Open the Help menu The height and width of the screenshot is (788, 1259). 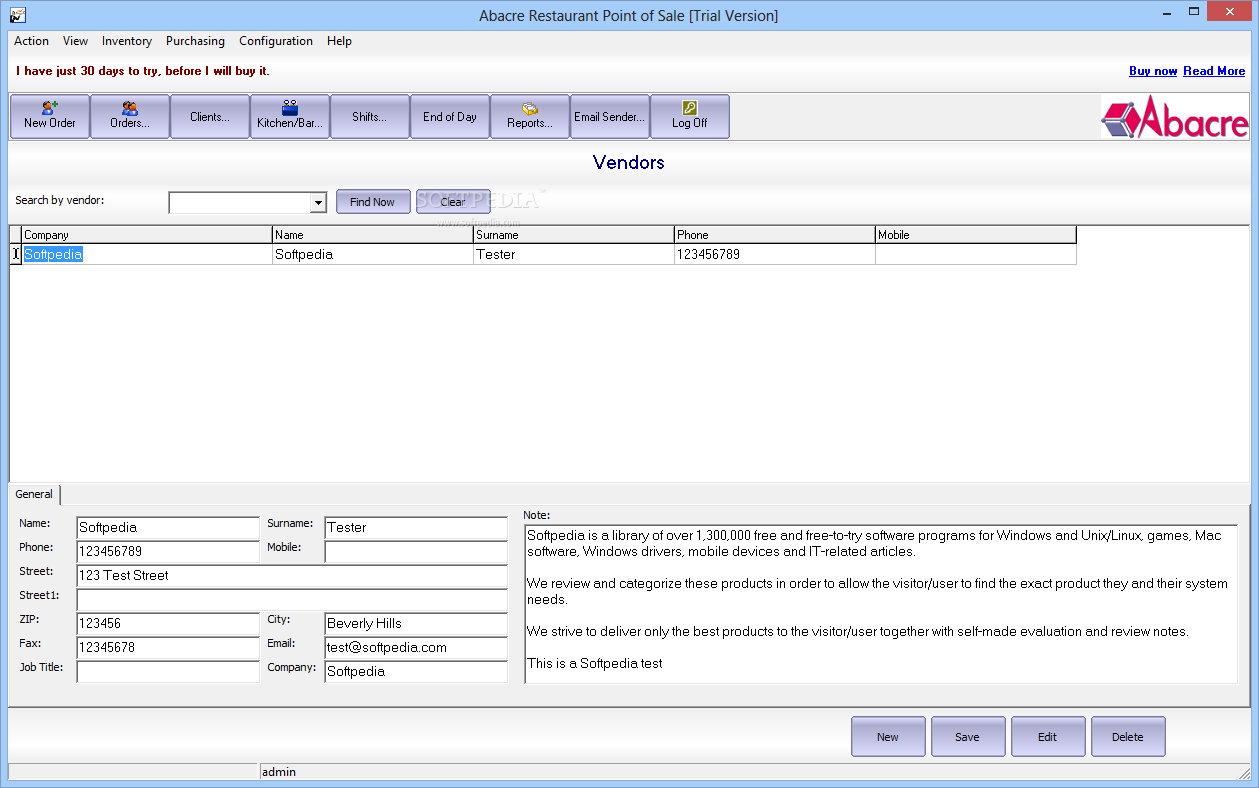coord(339,41)
